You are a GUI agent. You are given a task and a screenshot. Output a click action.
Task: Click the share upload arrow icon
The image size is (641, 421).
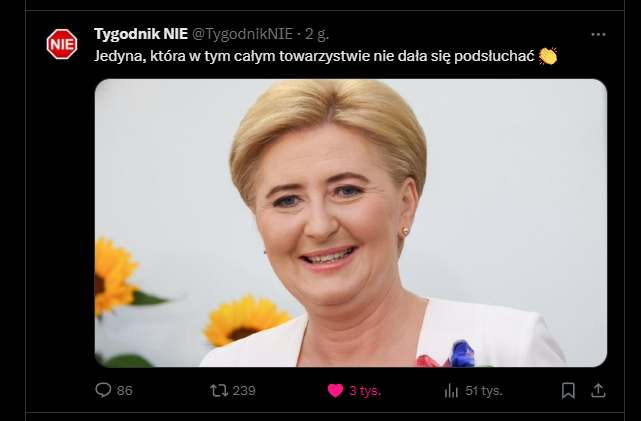[x=598, y=390]
